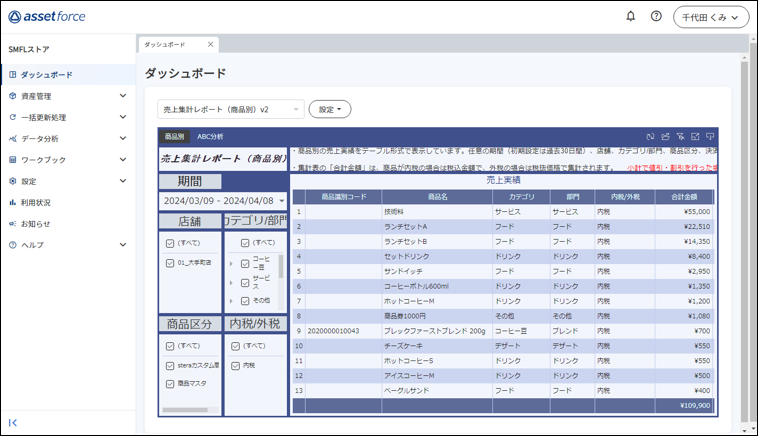Sort by カテゴリ column header
This screenshot has height=436, width=758.
tap(521, 197)
